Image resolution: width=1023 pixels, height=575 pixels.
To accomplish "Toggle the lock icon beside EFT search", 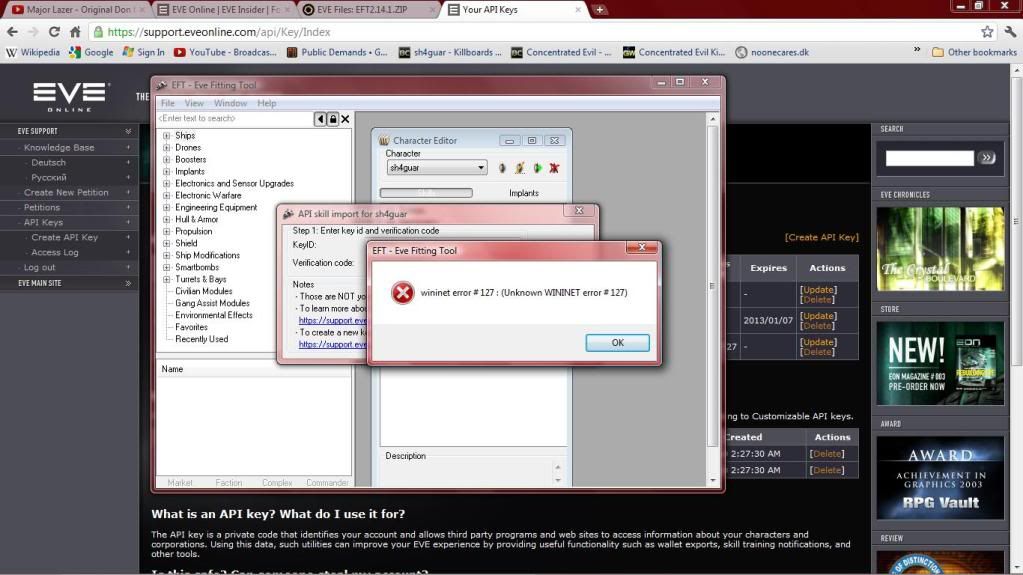I will click(x=333, y=119).
